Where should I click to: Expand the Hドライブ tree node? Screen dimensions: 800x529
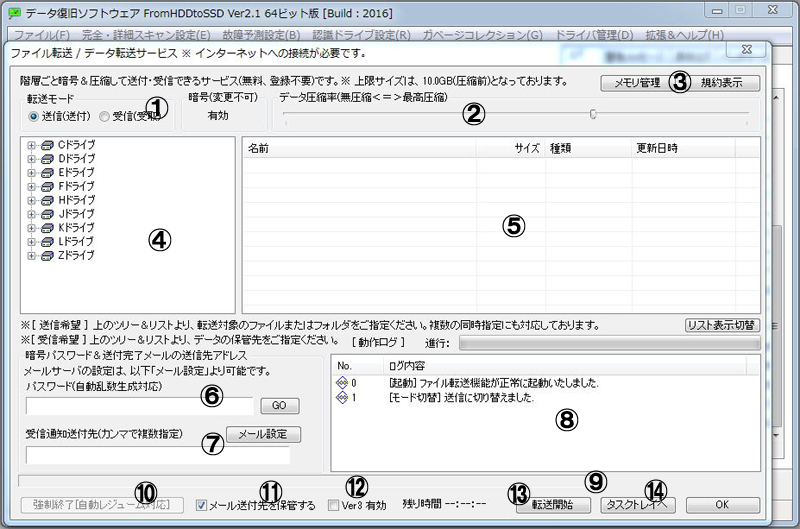[32, 200]
